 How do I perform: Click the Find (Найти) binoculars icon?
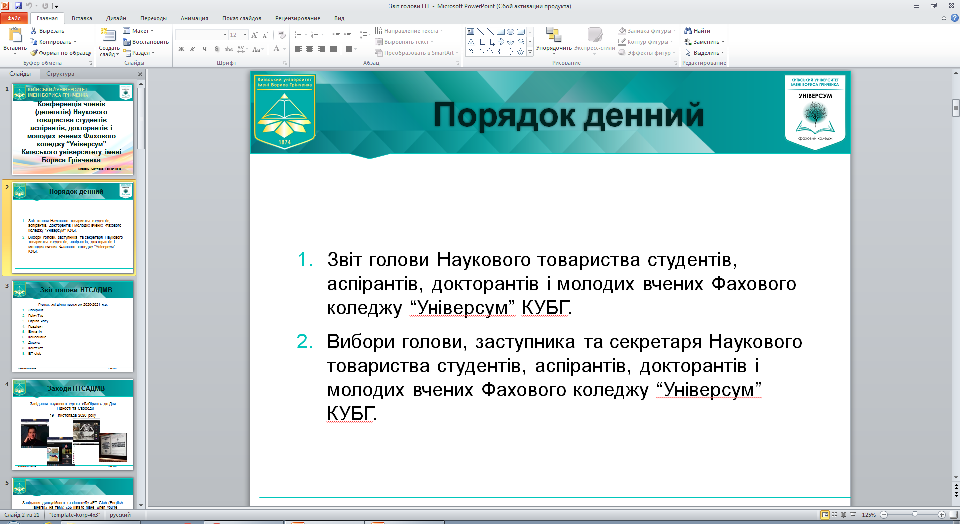point(688,32)
